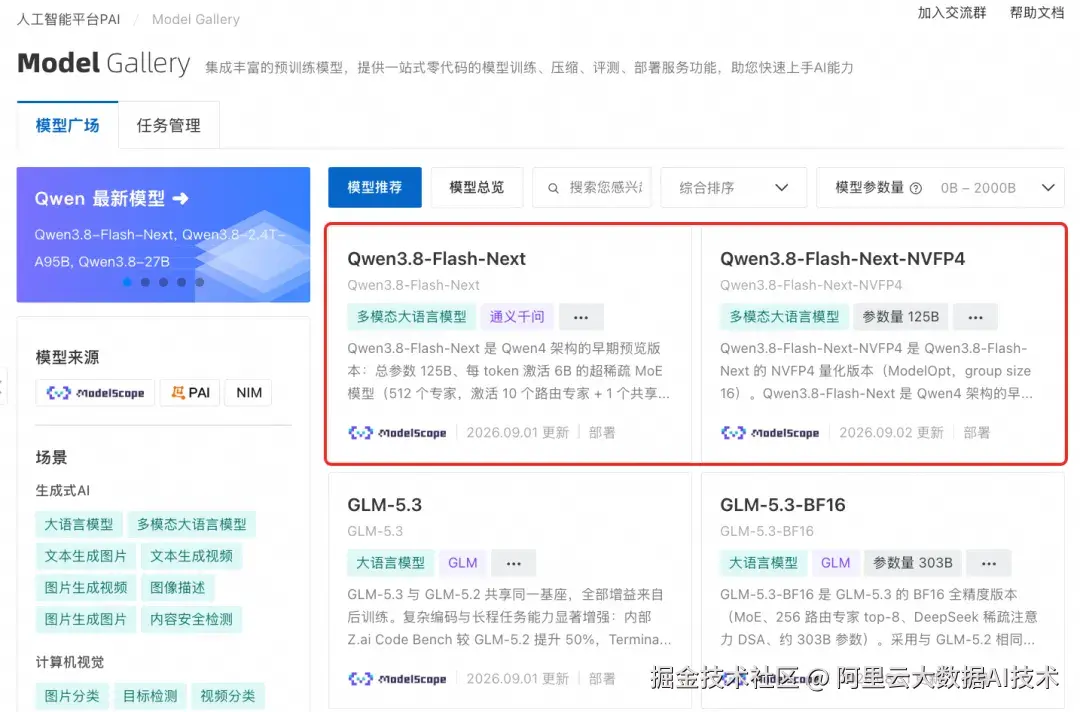Open more tags ellipsis on Qwen3.8-Flash-Next-NVFP4 card
The width and height of the screenshot is (1080, 712).
[x=975, y=317]
